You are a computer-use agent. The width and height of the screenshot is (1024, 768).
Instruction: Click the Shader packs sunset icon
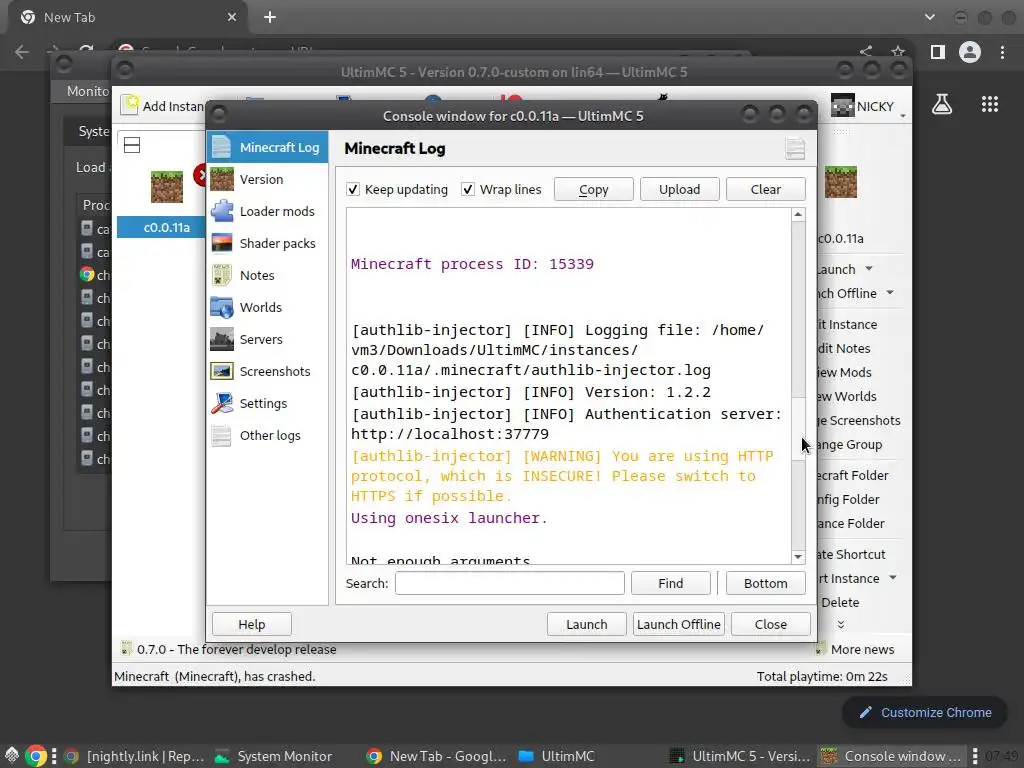(222, 243)
